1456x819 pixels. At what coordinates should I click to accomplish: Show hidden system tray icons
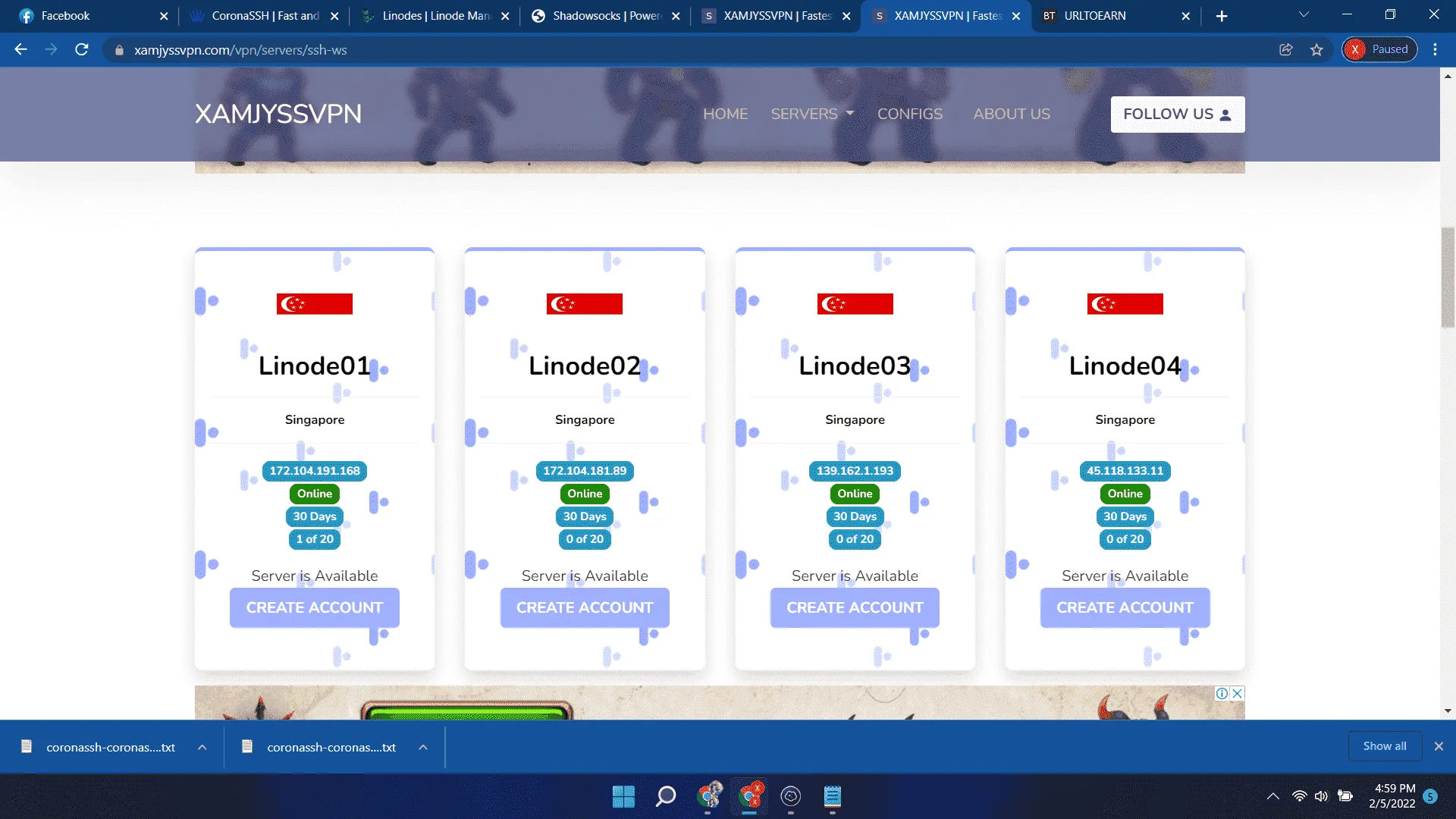(x=1273, y=796)
